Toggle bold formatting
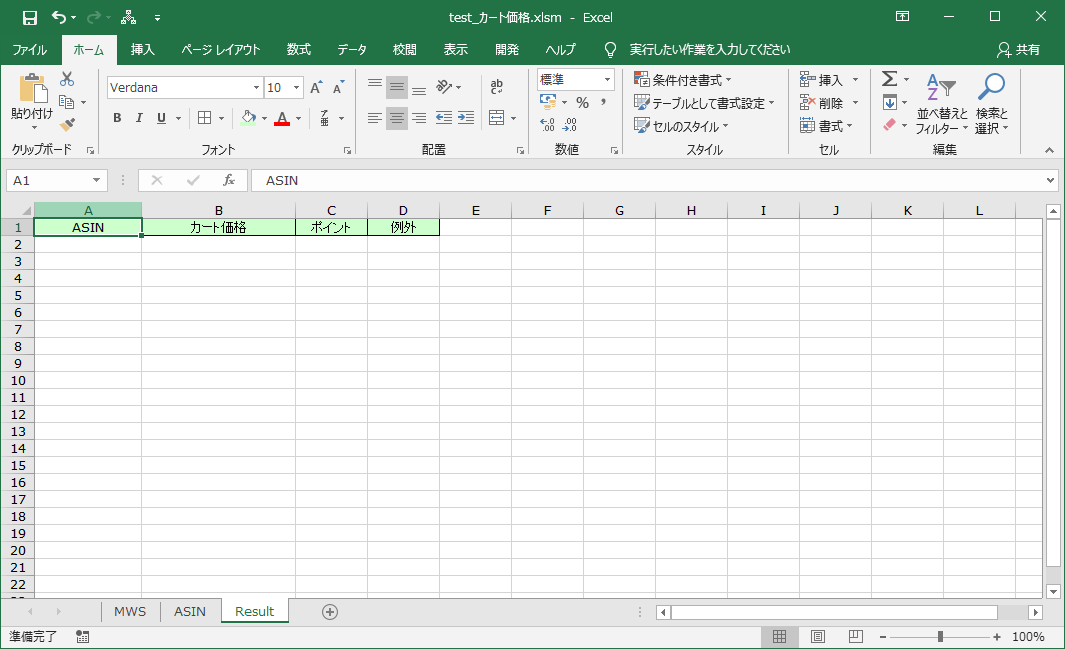Screen dimensions: 1065x649 (x=115, y=118)
